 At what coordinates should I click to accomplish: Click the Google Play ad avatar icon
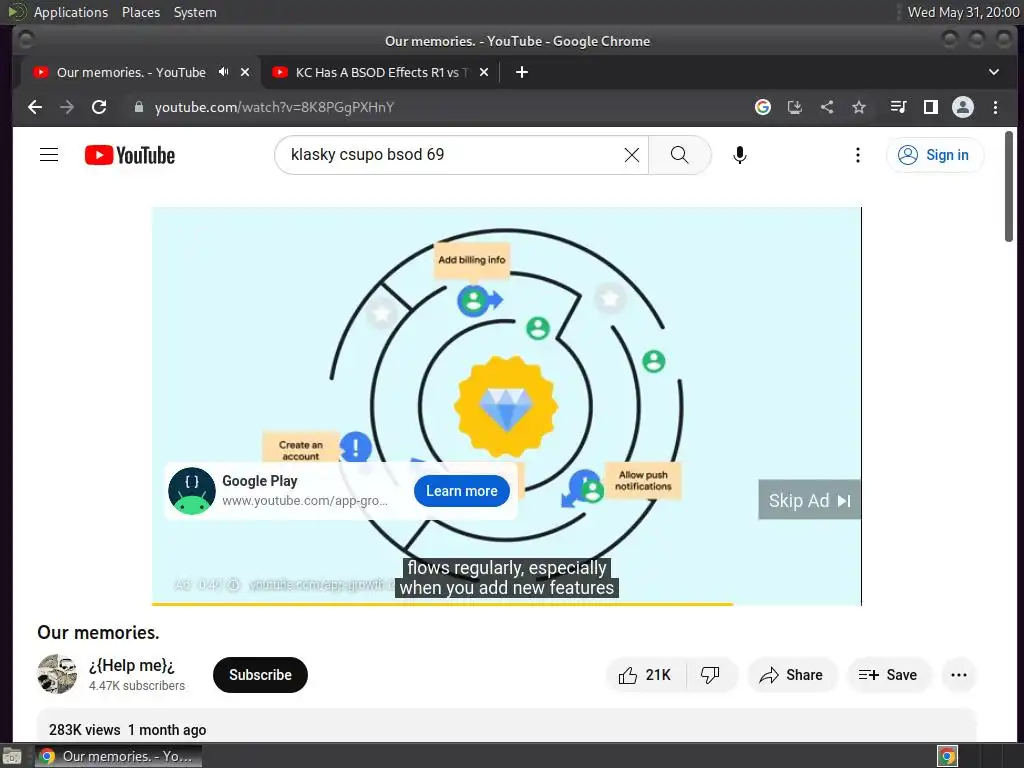pyautogui.click(x=191, y=491)
